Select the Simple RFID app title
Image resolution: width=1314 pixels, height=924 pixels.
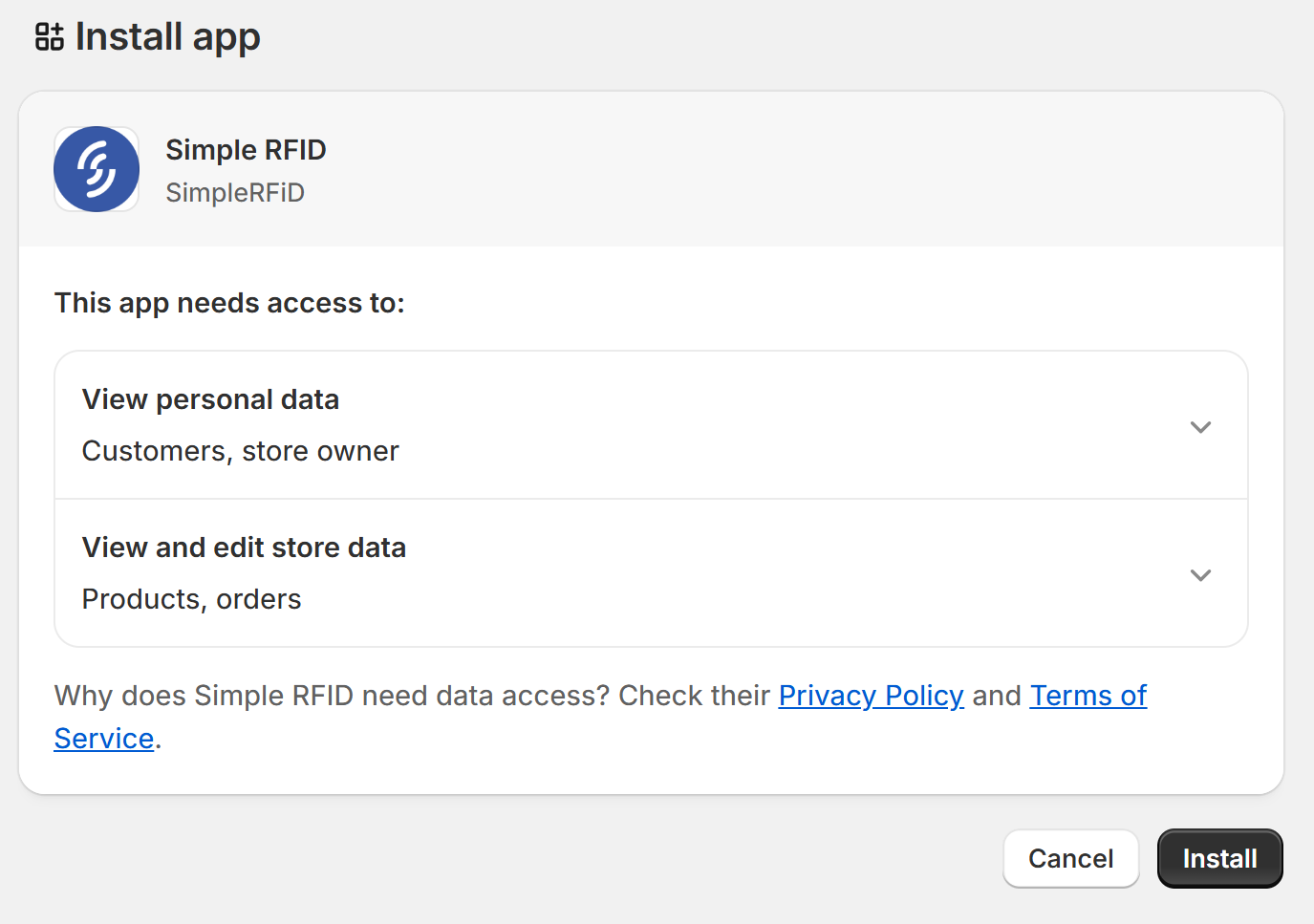[246, 150]
